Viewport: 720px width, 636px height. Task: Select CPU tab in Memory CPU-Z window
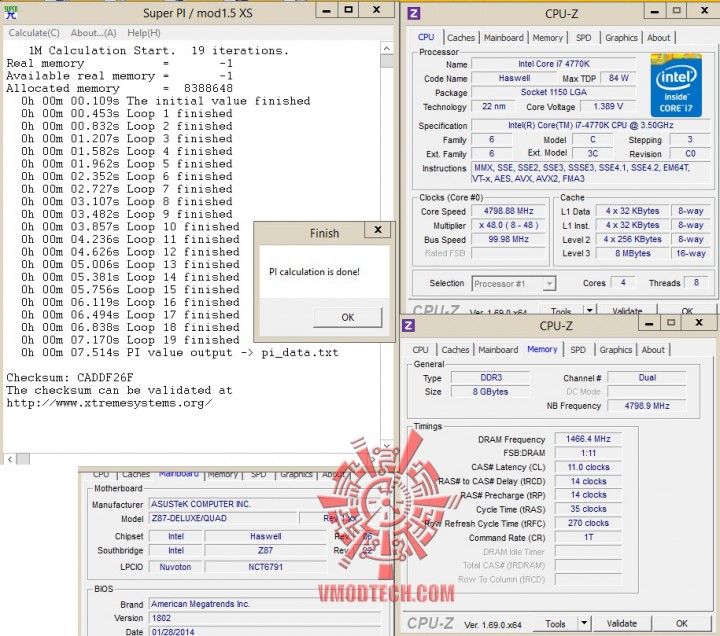click(420, 350)
